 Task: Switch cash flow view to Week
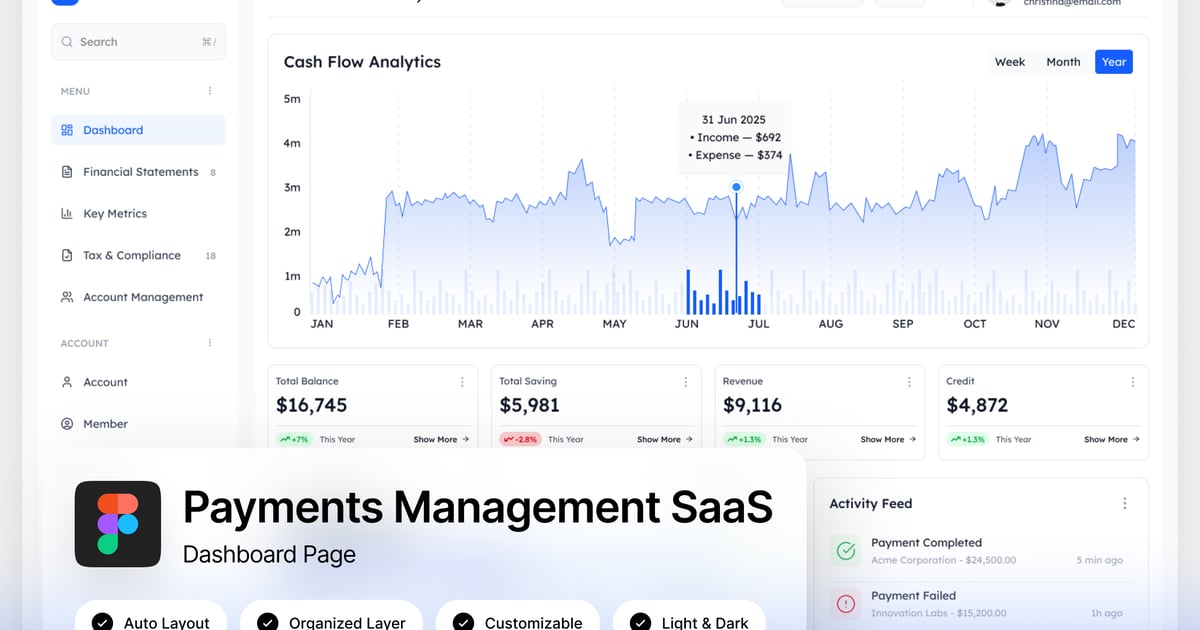[1009, 61]
